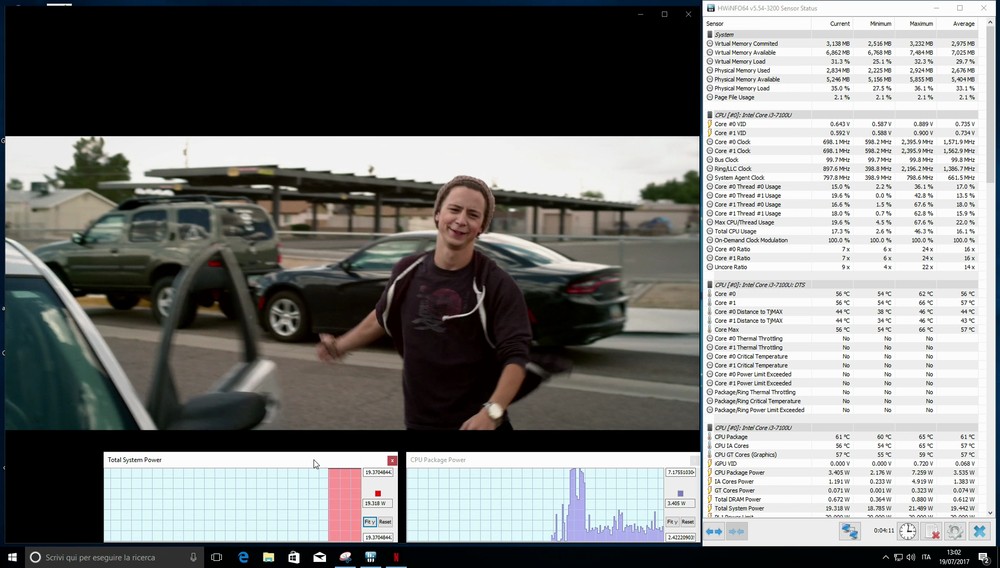Launch Microsoft Edge from the taskbar
The image size is (1000, 568).
tap(242, 556)
